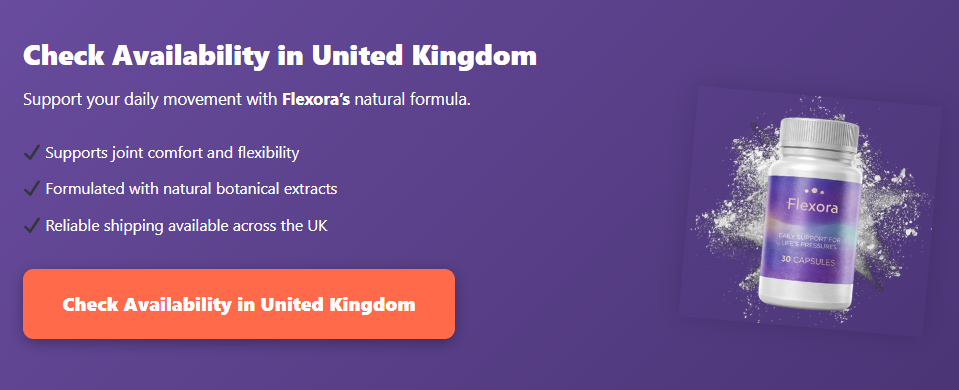The image size is (959, 390).
Task: Click the Flexora logo on the bottle label
Action: pyautogui.click(x=813, y=207)
